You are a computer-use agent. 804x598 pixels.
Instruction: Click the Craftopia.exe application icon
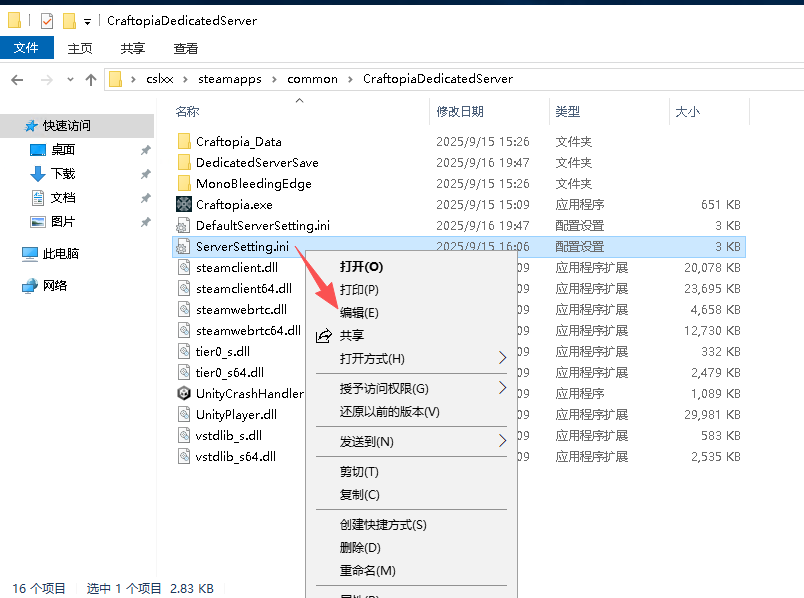pos(184,204)
